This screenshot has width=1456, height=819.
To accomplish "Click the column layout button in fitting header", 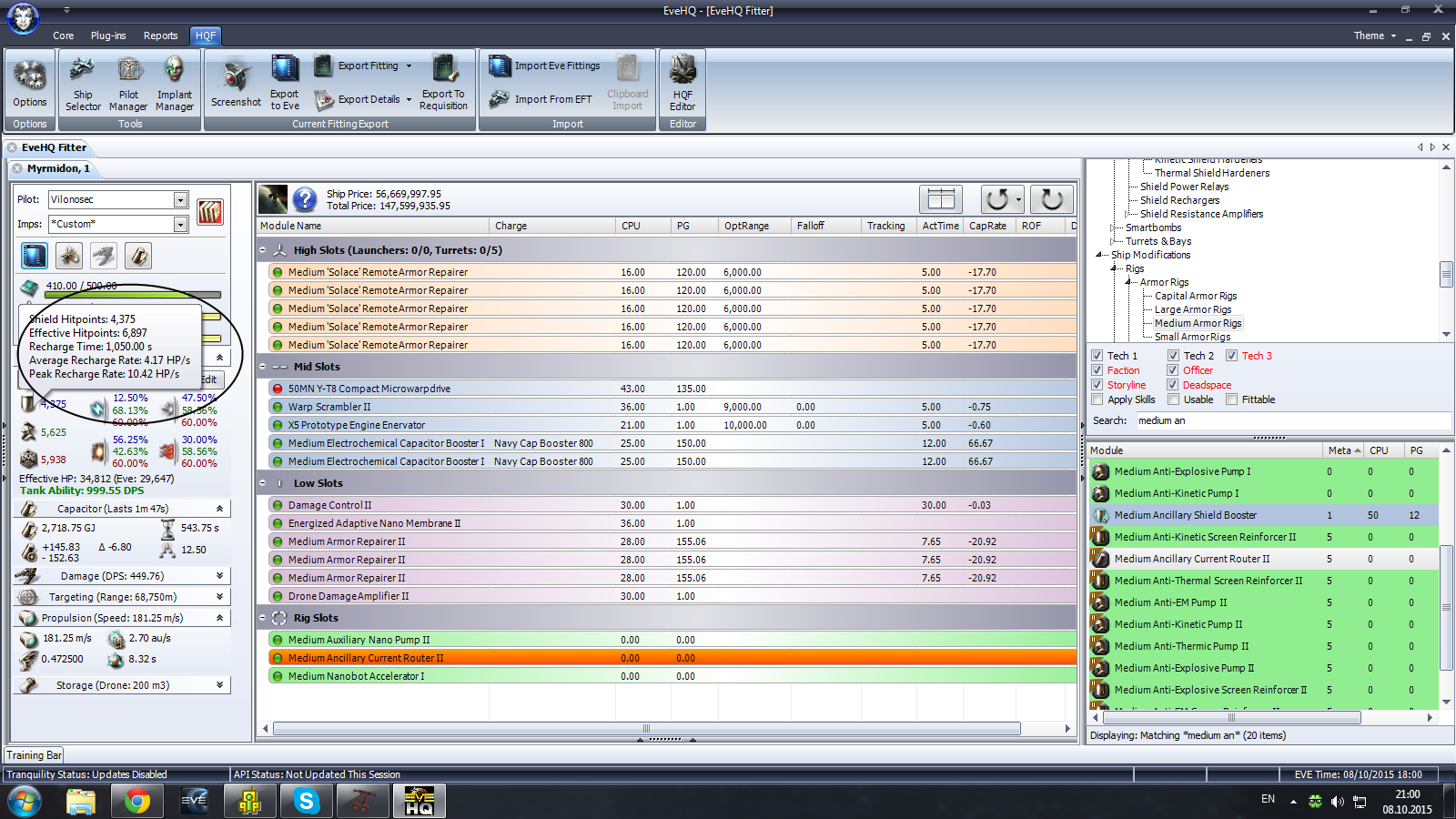I will (941, 199).
